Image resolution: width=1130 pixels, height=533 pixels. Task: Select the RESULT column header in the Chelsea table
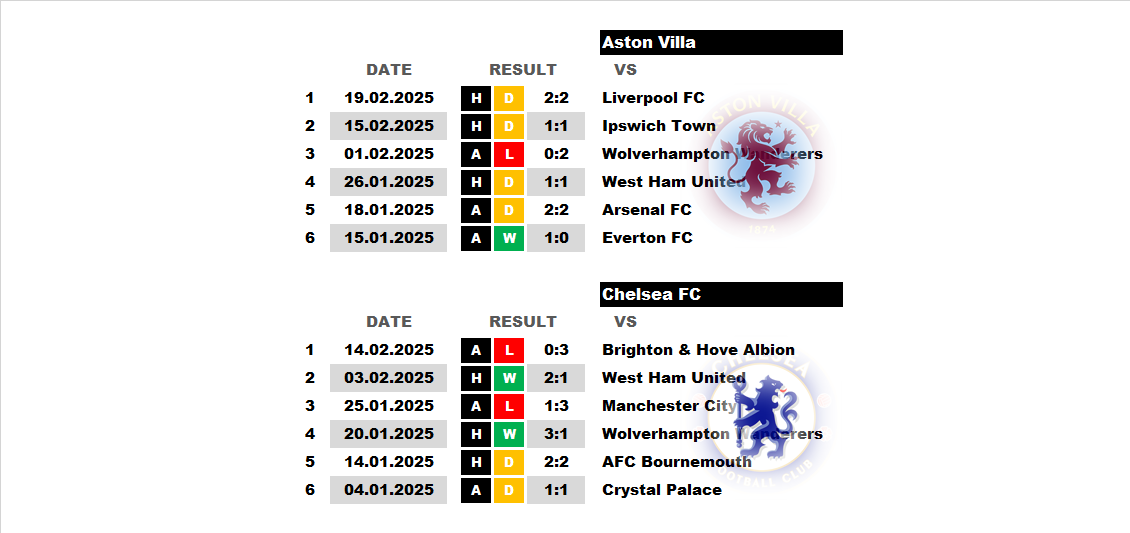coord(523,322)
